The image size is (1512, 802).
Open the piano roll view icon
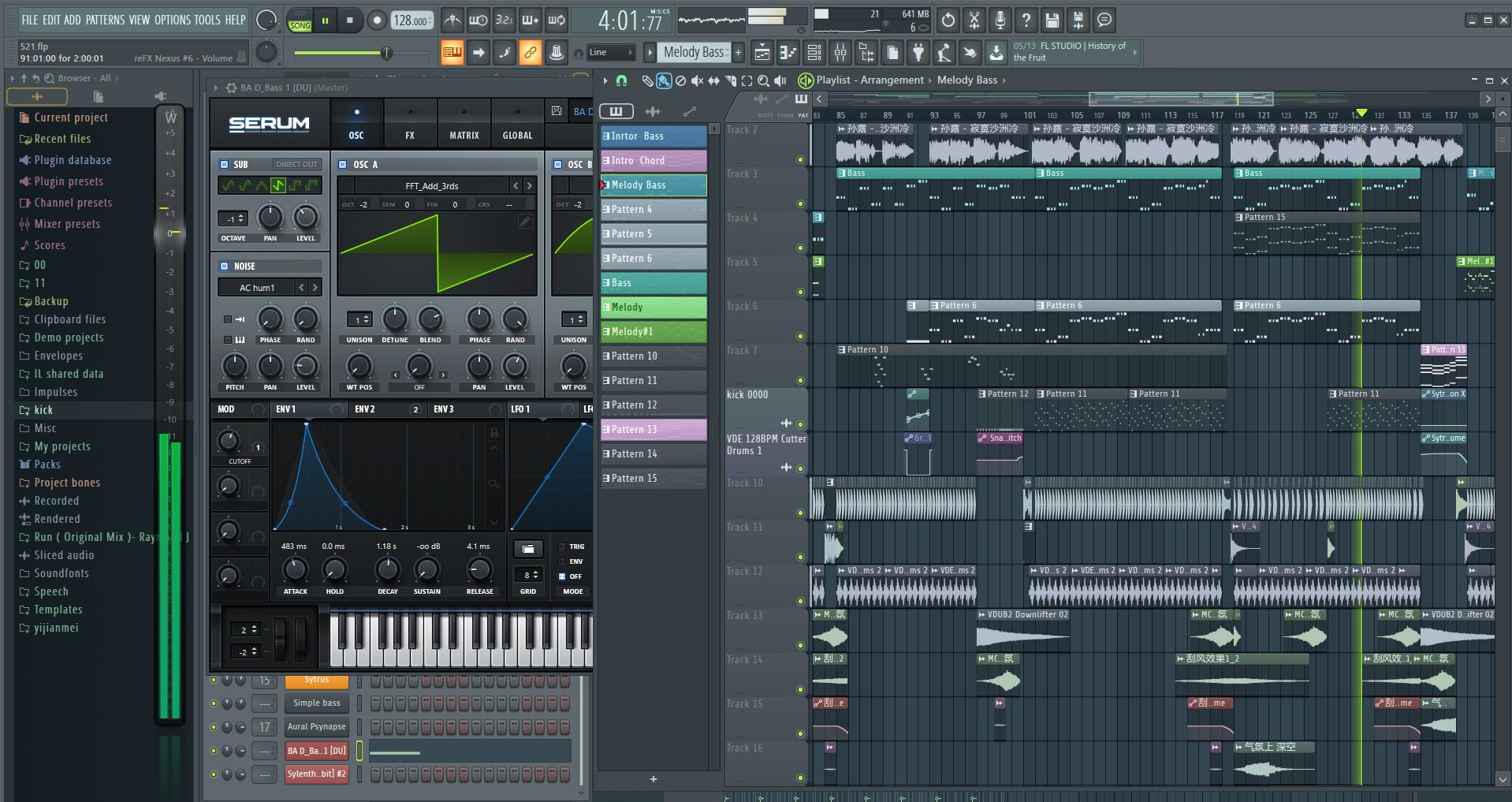(788, 53)
